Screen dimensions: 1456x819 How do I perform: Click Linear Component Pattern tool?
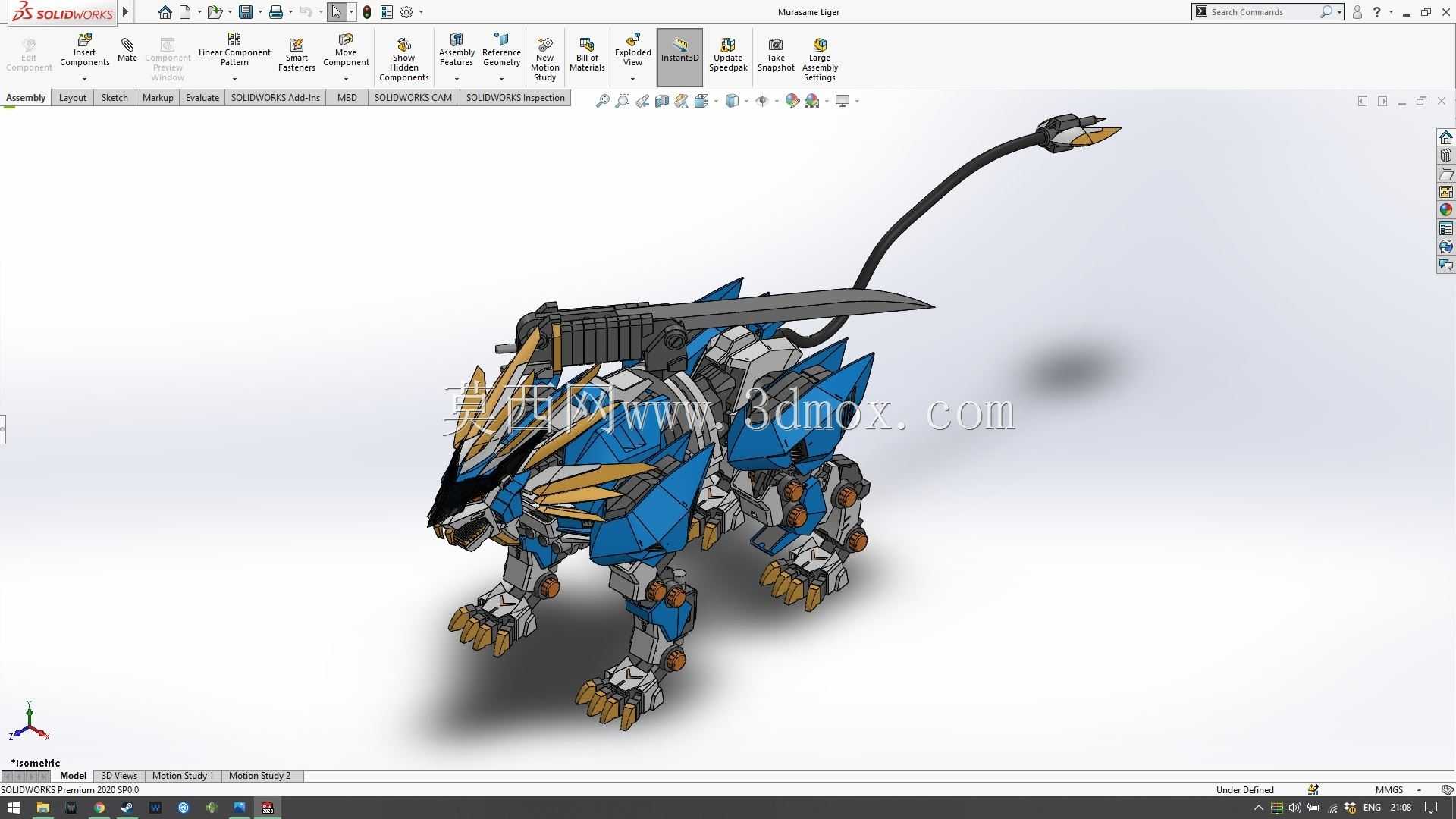[x=234, y=50]
